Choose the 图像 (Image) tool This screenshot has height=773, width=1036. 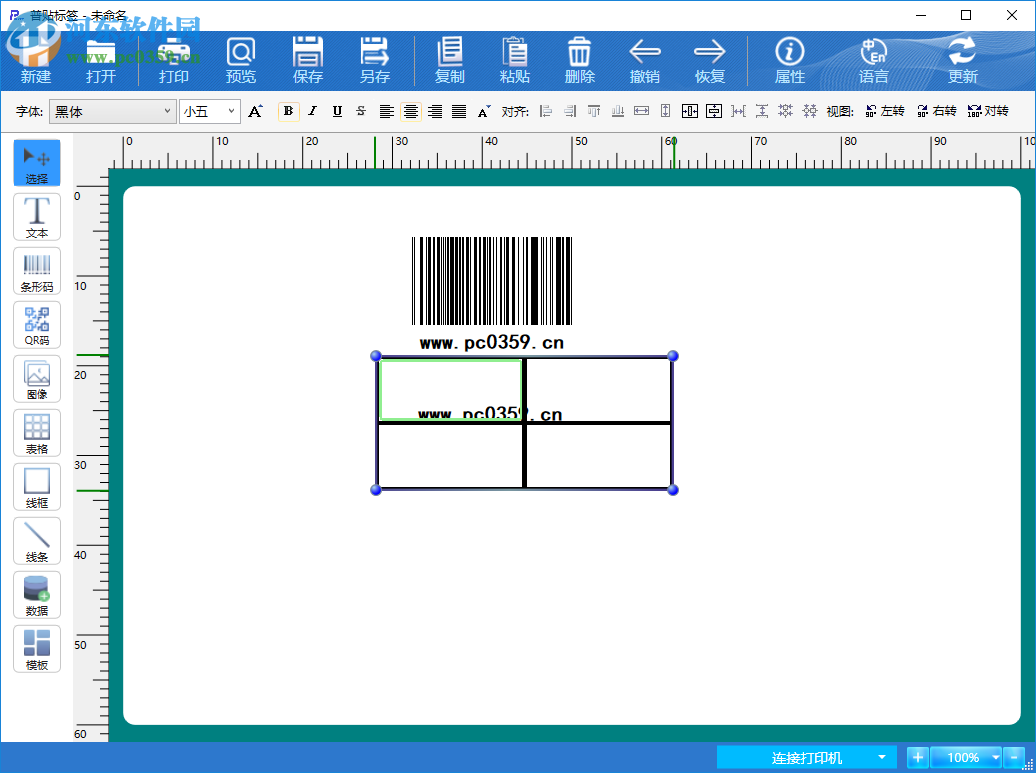(37, 379)
